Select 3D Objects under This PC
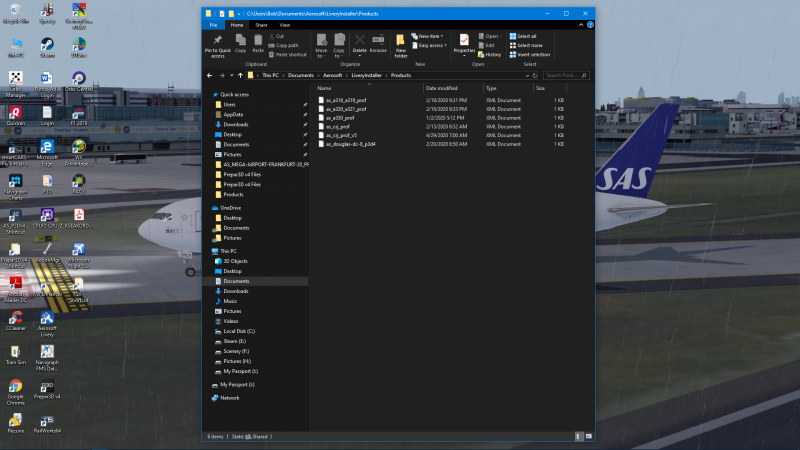This screenshot has height=450, width=800. [x=235, y=261]
